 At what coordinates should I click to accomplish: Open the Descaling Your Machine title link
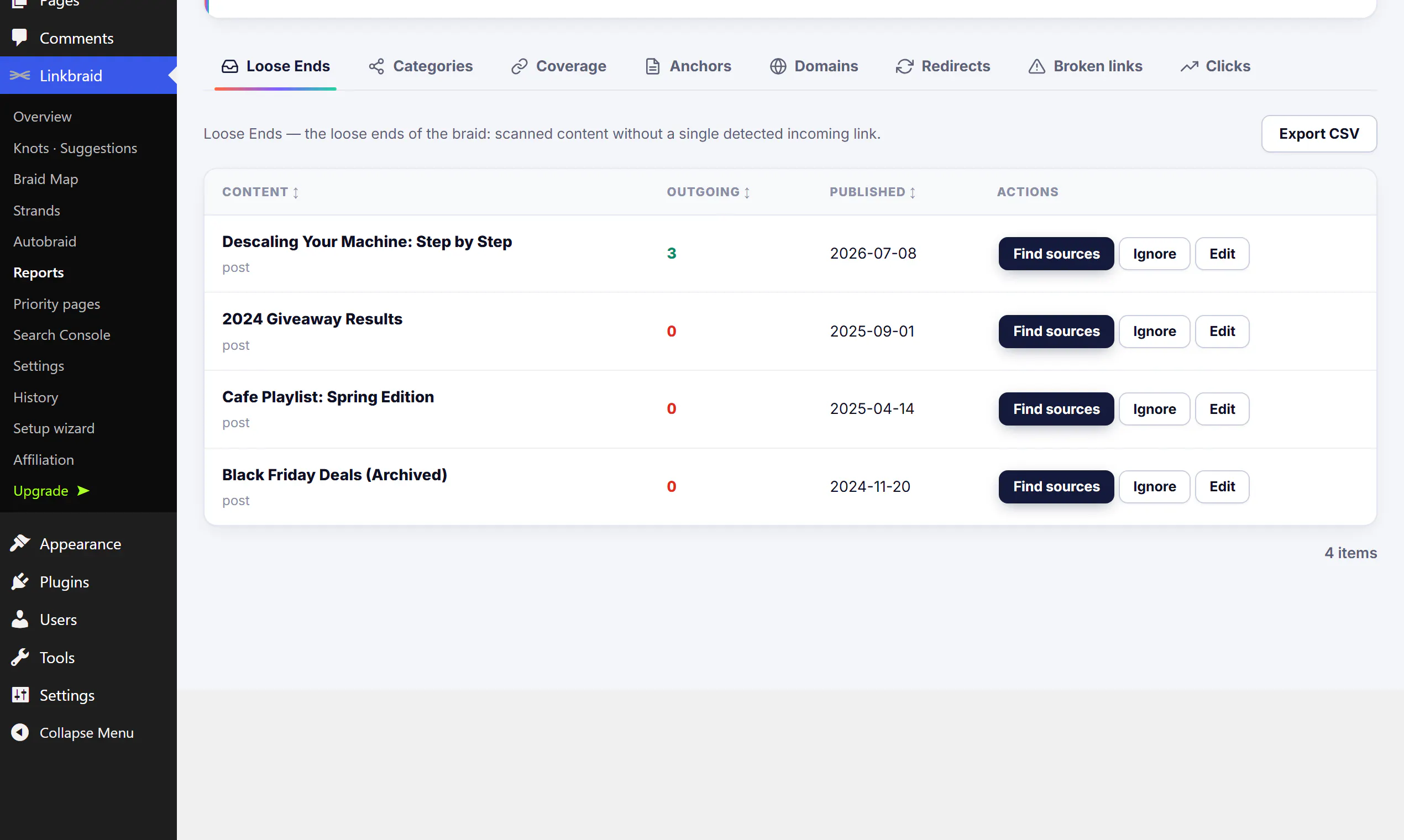coord(367,242)
